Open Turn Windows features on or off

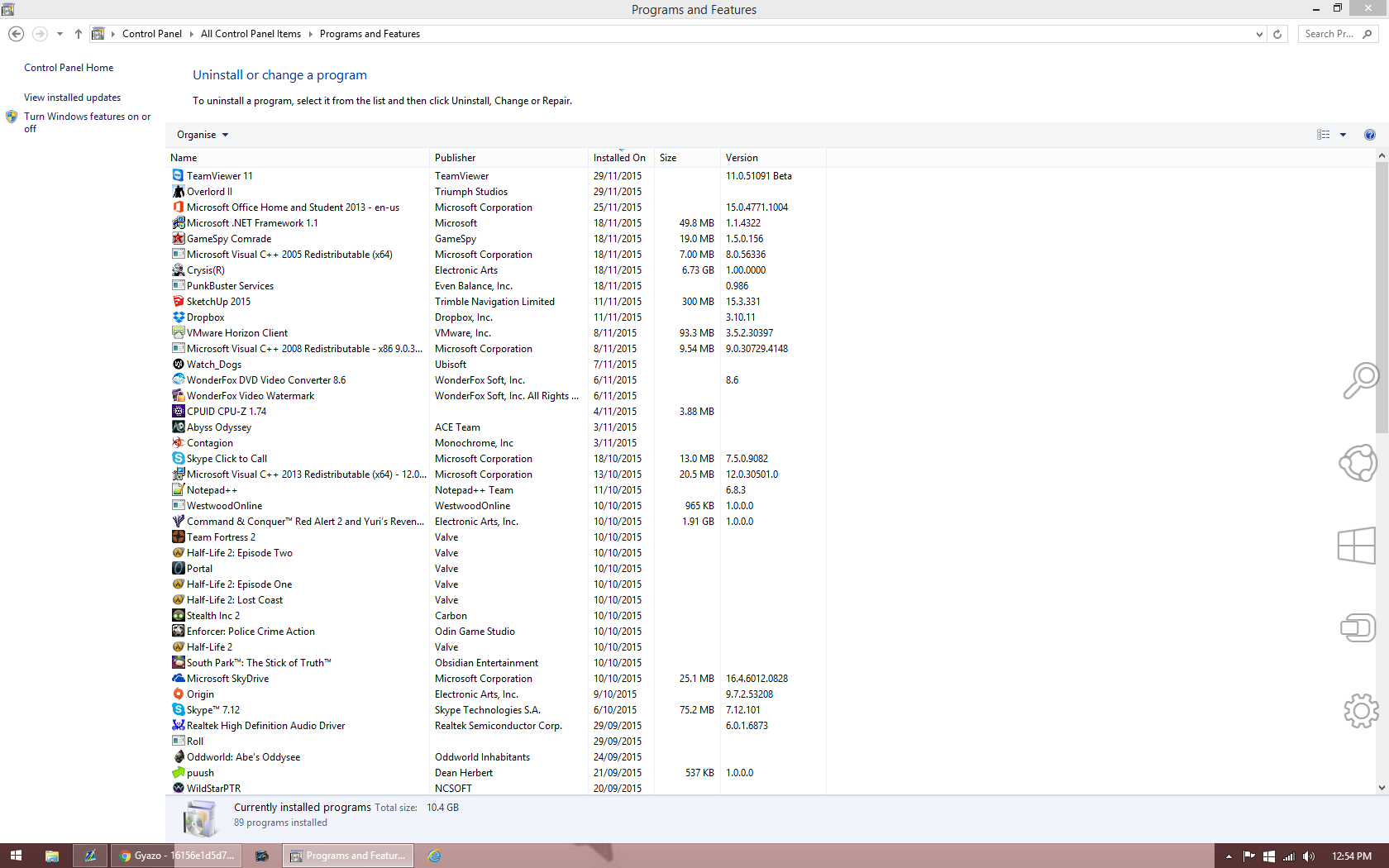(x=87, y=122)
